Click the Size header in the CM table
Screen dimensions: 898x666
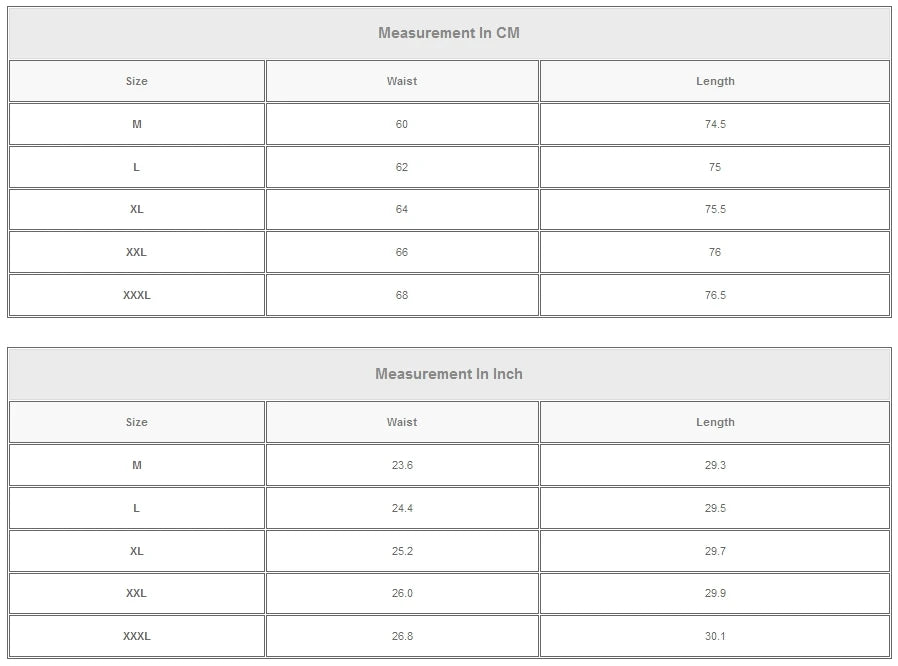tap(137, 81)
